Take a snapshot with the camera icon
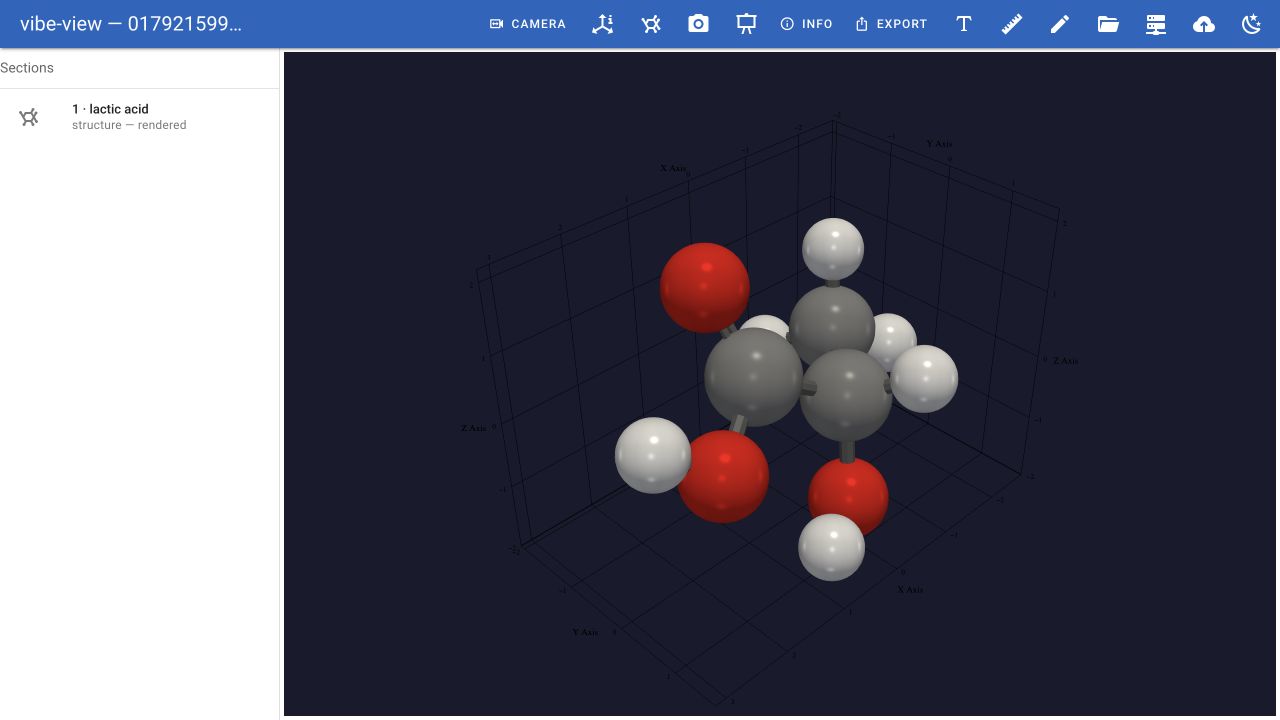 click(x=699, y=24)
